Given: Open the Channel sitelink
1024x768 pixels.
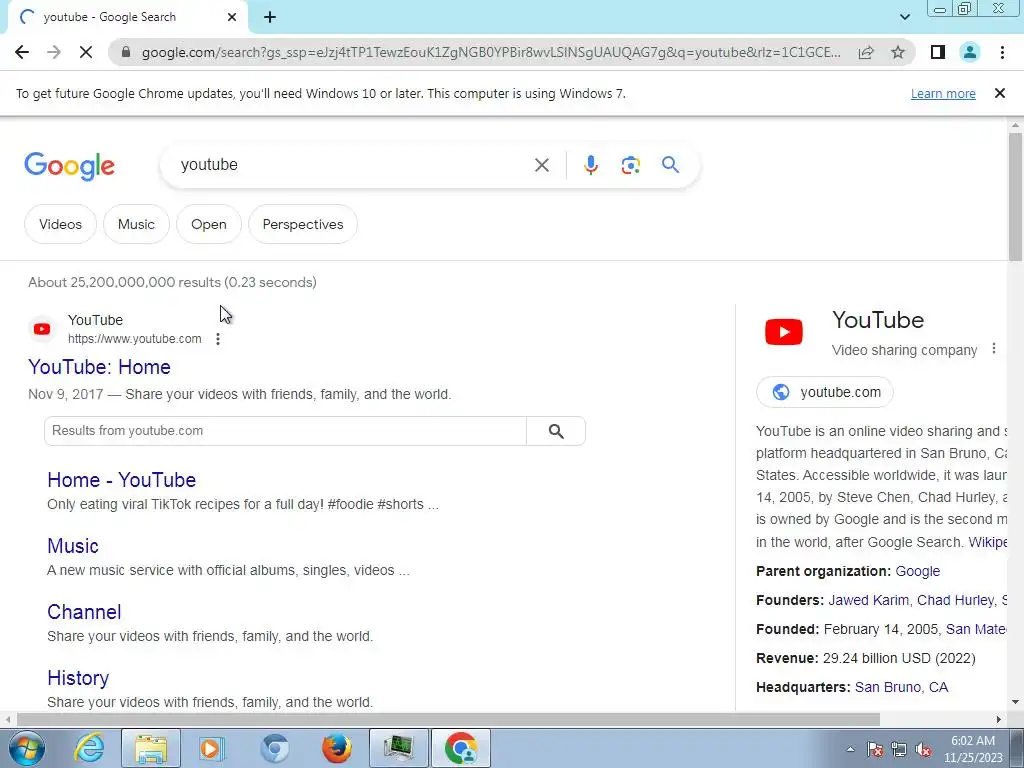Looking at the screenshot, I should tap(84, 612).
